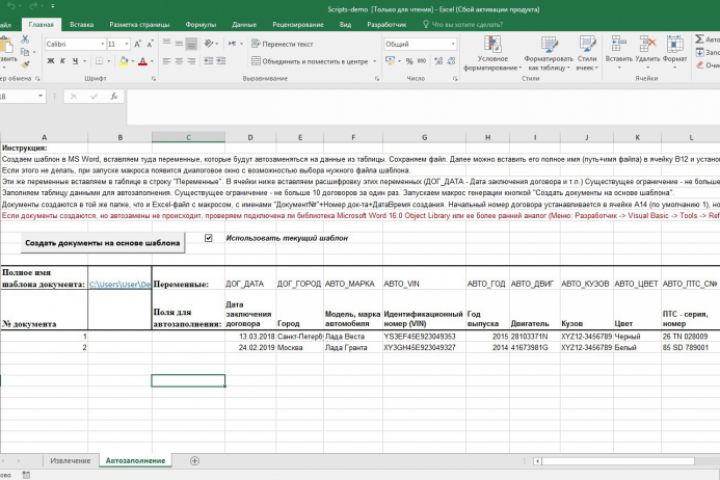Align text to middle of cell
720x480 pixels.
coord(179,43)
